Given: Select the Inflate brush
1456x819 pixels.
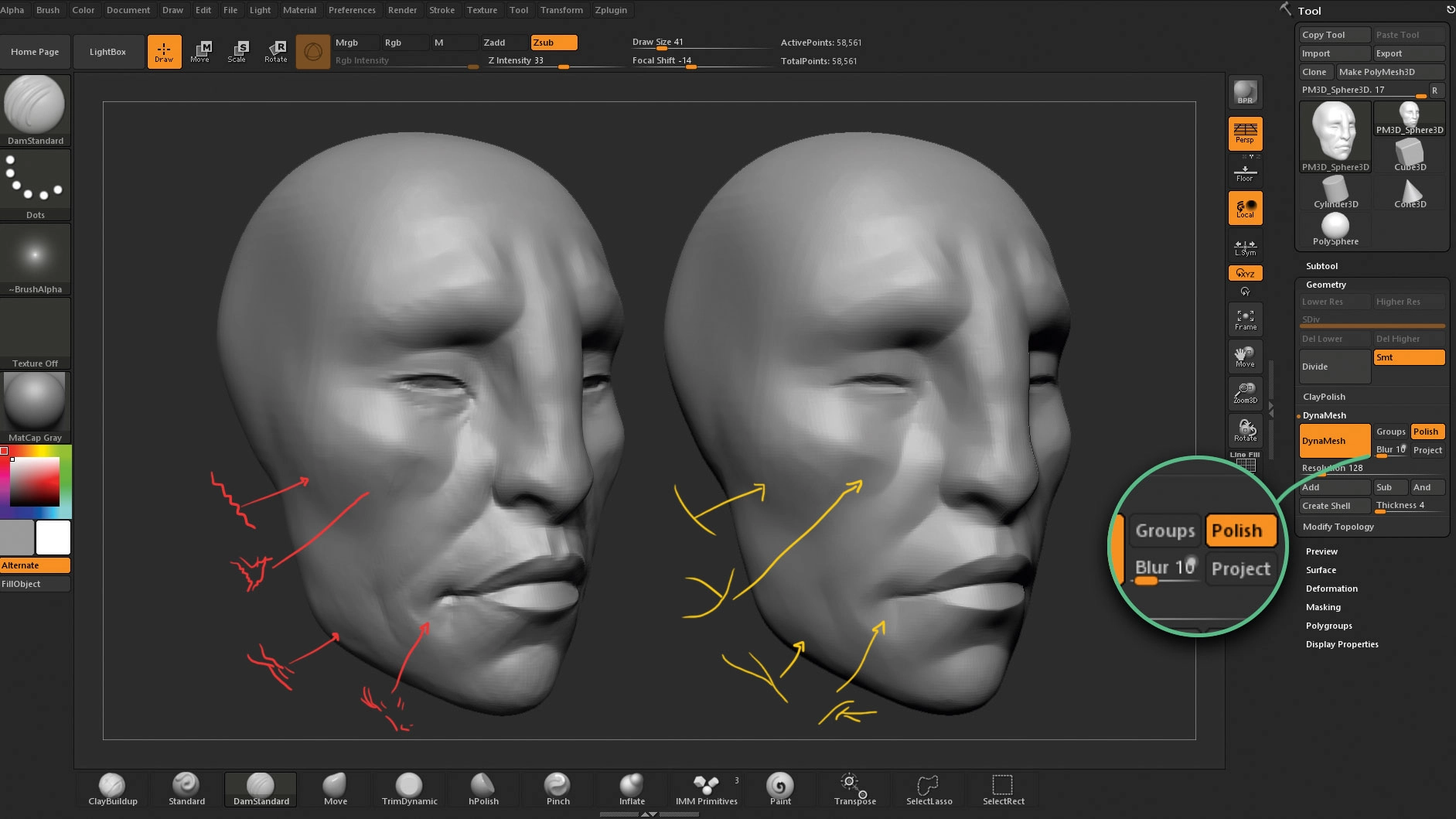Looking at the screenshot, I should [632, 790].
